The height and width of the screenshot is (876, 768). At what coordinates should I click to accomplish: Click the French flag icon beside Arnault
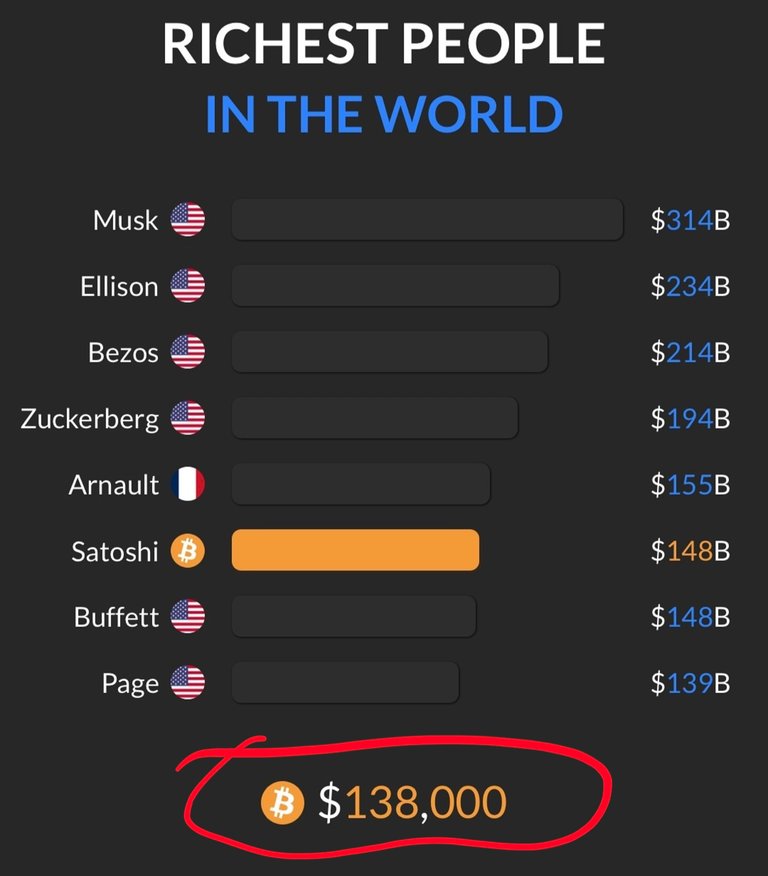pos(188,484)
